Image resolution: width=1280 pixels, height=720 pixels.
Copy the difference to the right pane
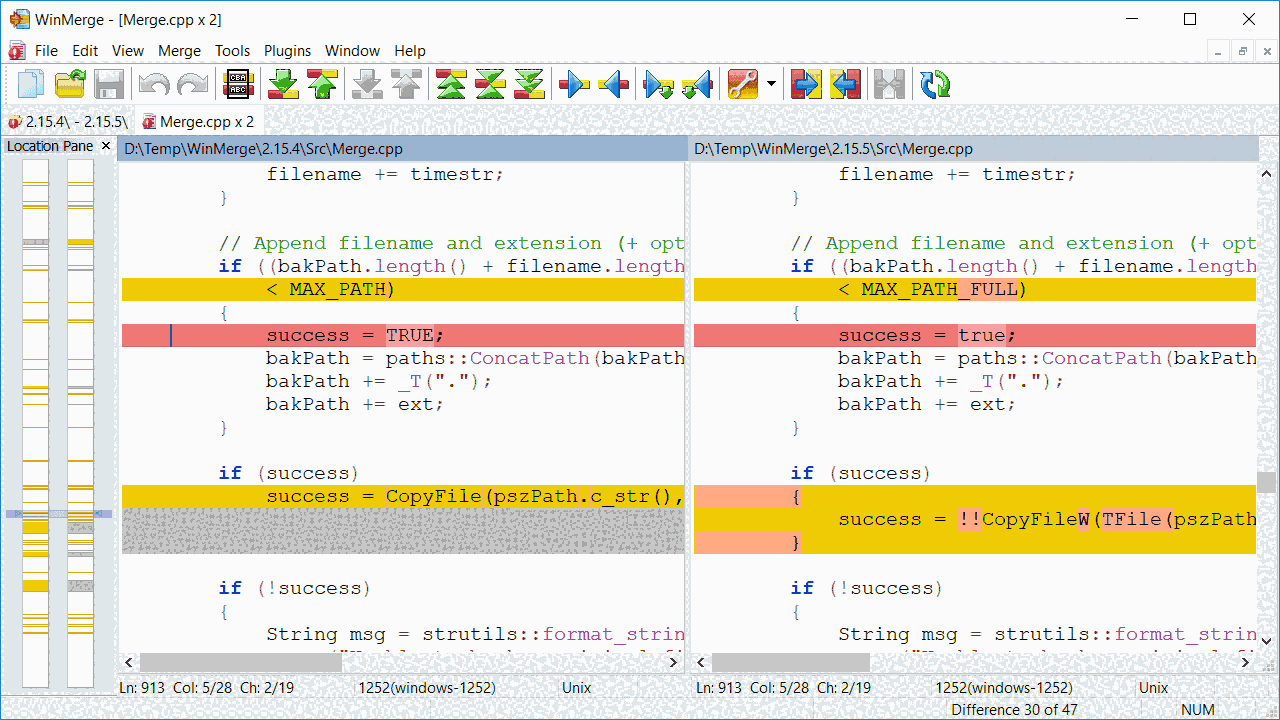click(x=573, y=84)
